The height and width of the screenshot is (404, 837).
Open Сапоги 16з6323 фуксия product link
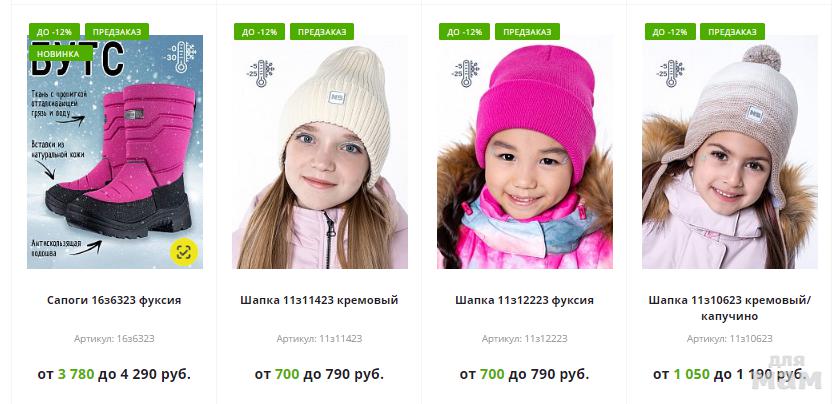tap(114, 300)
